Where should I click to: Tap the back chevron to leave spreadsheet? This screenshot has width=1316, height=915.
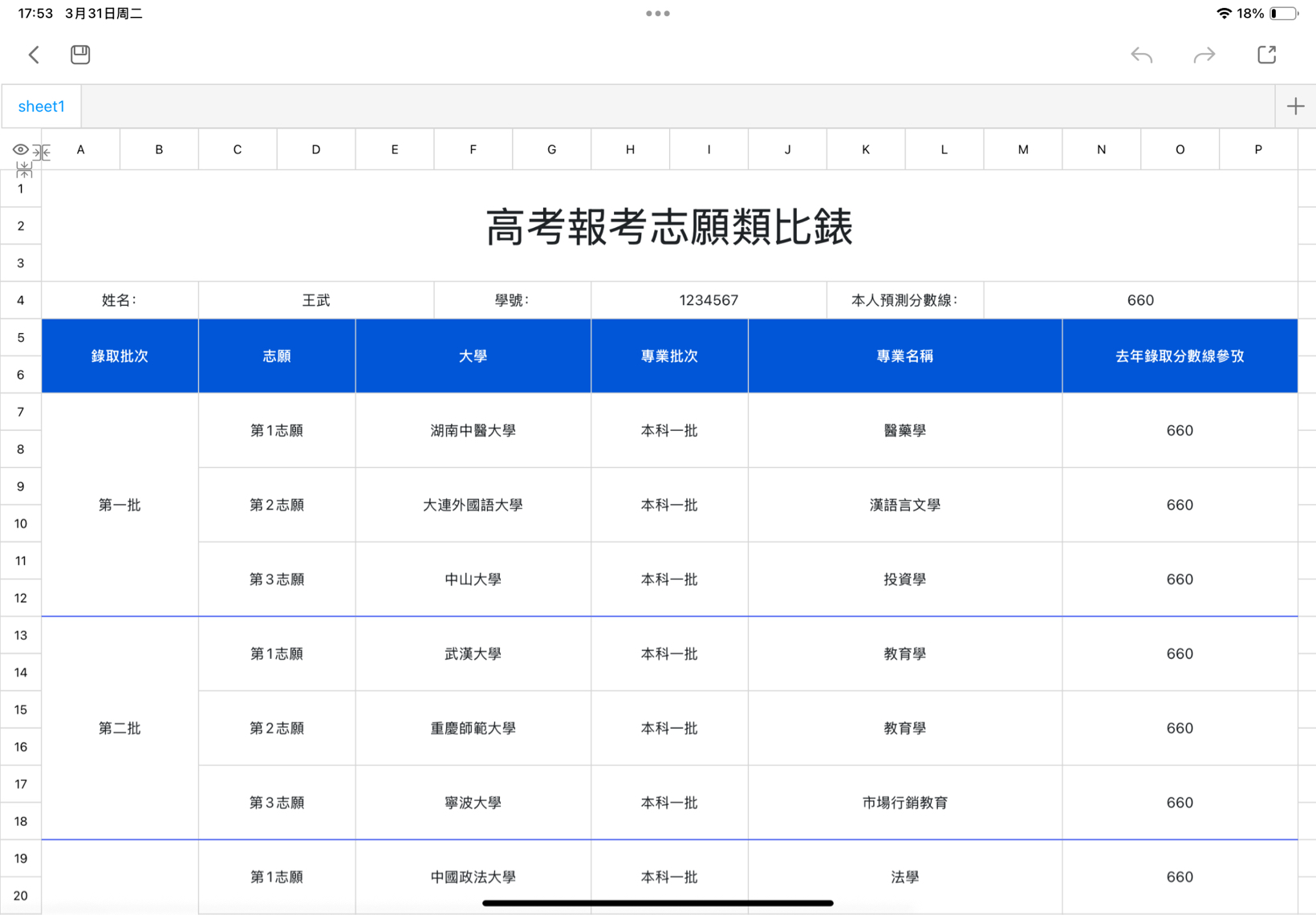pos(34,55)
